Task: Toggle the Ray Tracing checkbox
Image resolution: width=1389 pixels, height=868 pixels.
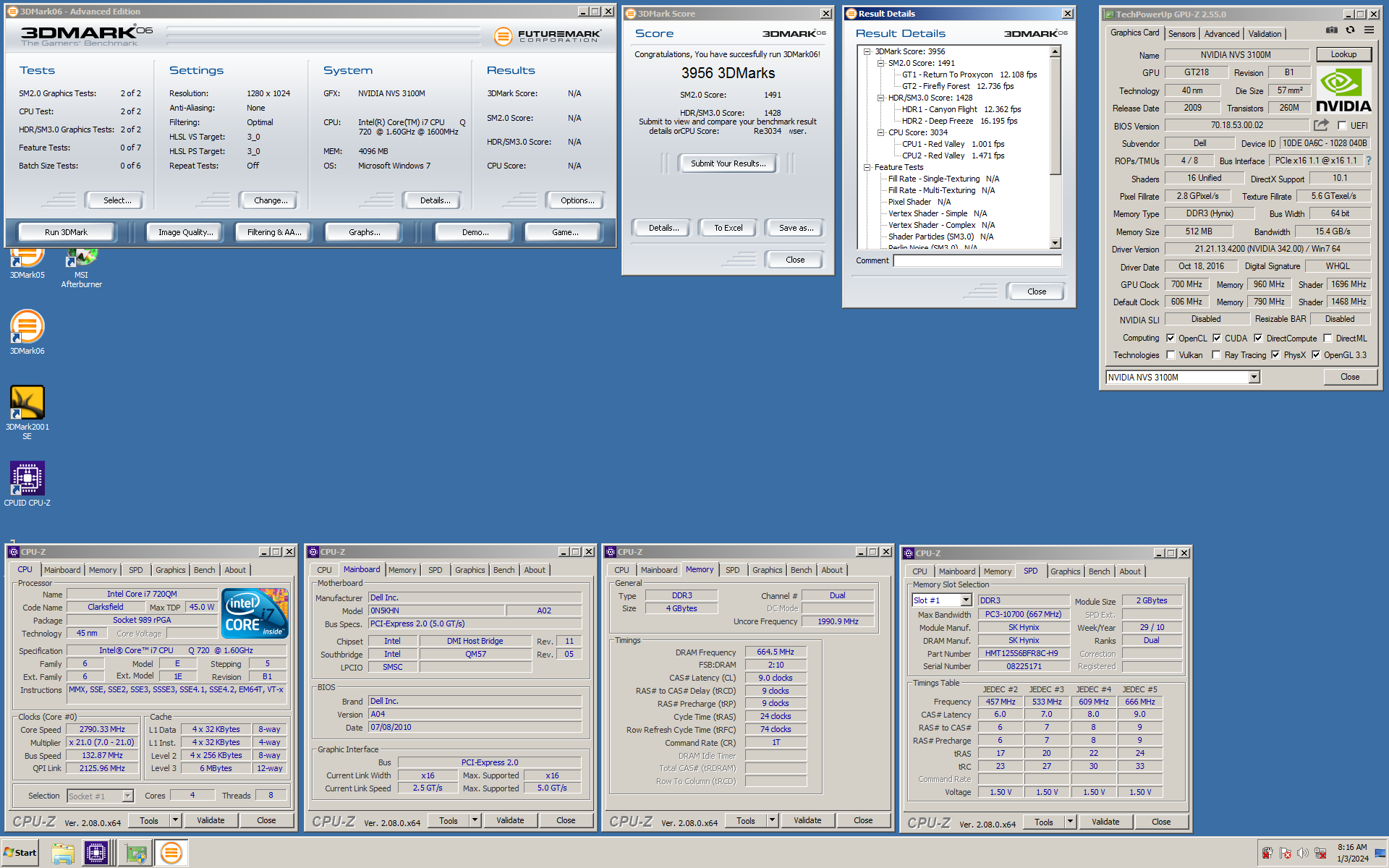Action: click(1217, 354)
